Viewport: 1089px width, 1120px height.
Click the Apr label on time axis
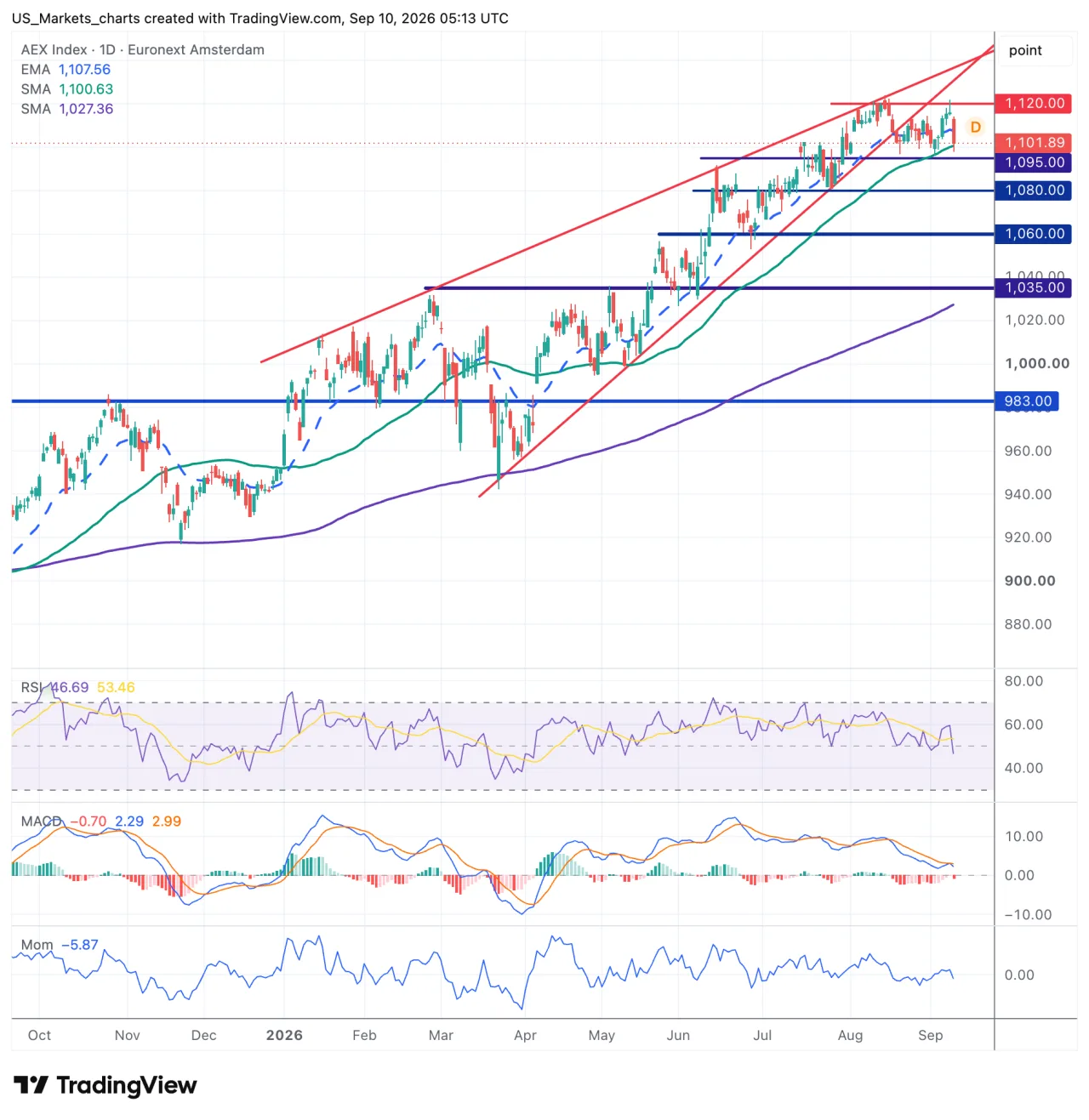pyautogui.click(x=525, y=1035)
